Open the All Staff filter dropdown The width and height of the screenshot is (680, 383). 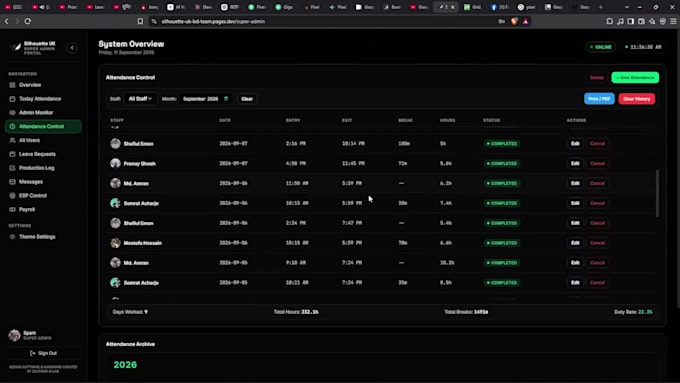(x=140, y=99)
